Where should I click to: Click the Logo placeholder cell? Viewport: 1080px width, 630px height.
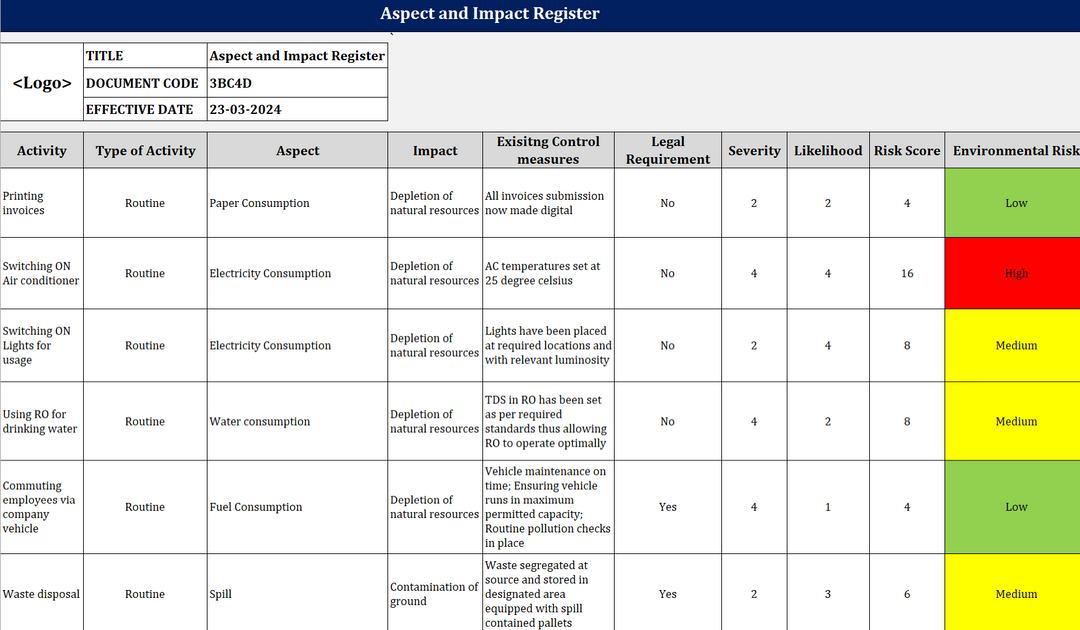pyautogui.click(x=42, y=83)
